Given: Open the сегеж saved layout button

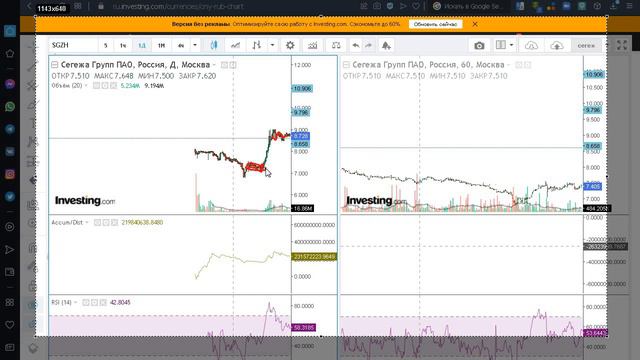Looking at the screenshot, I should coord(586,45).
